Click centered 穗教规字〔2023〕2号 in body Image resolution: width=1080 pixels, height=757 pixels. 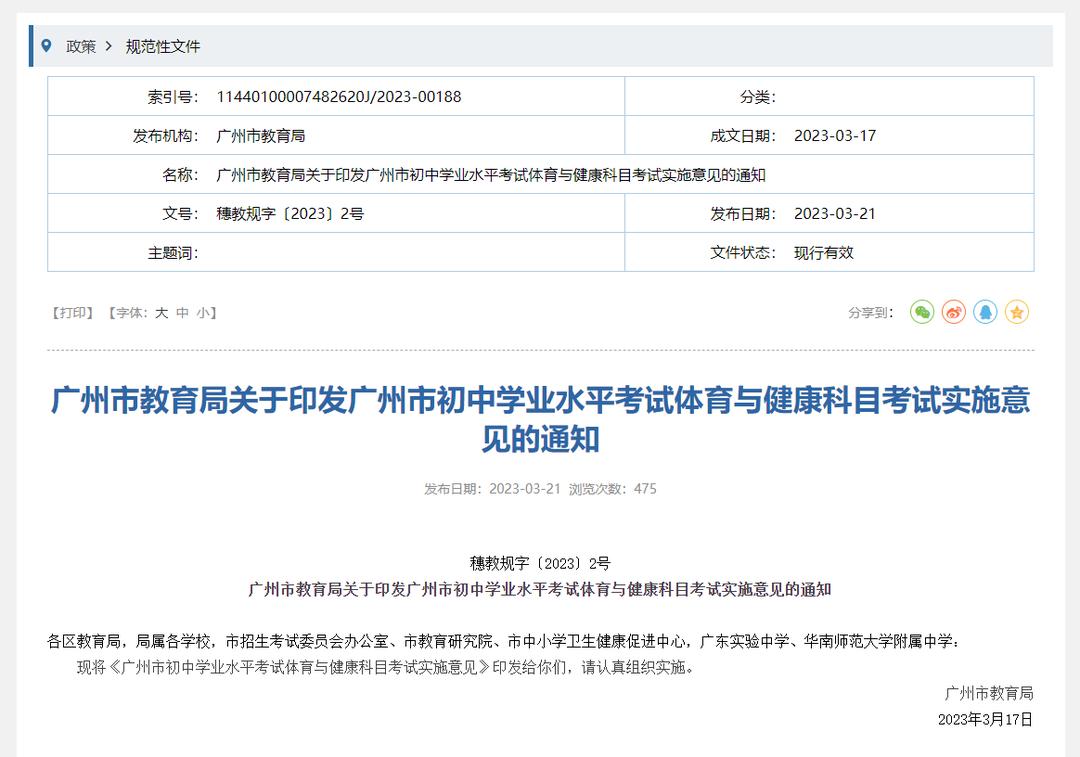tap(540, 563)
